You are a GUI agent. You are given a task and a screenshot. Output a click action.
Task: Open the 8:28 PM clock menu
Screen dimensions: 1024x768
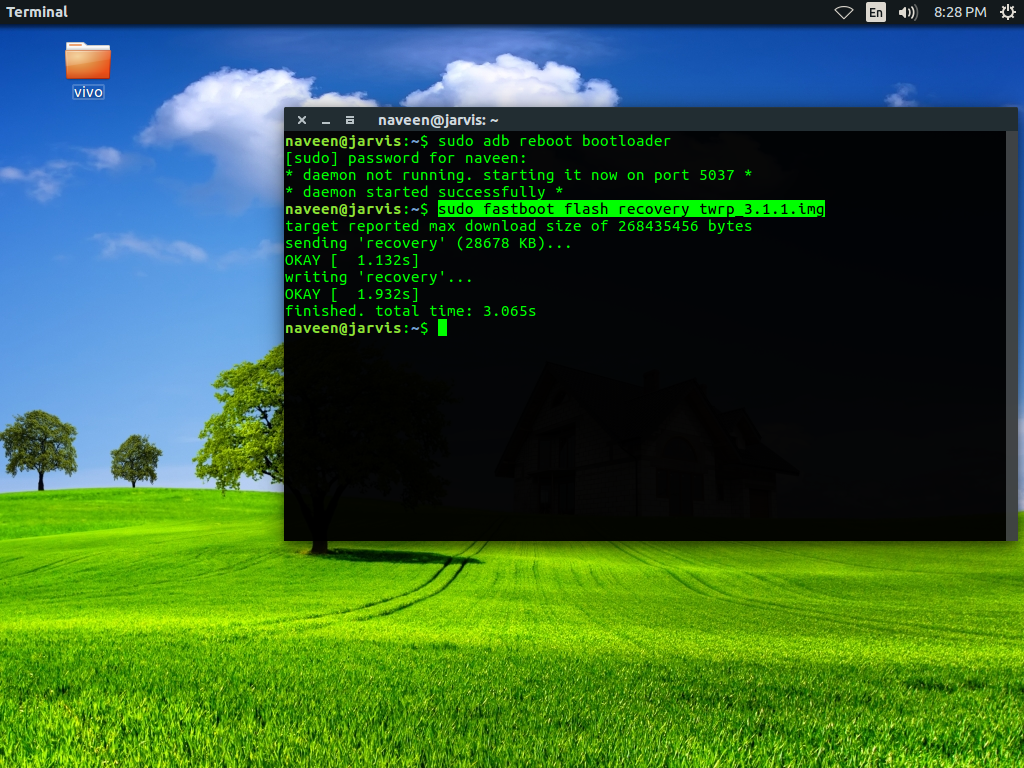point(960,12)
